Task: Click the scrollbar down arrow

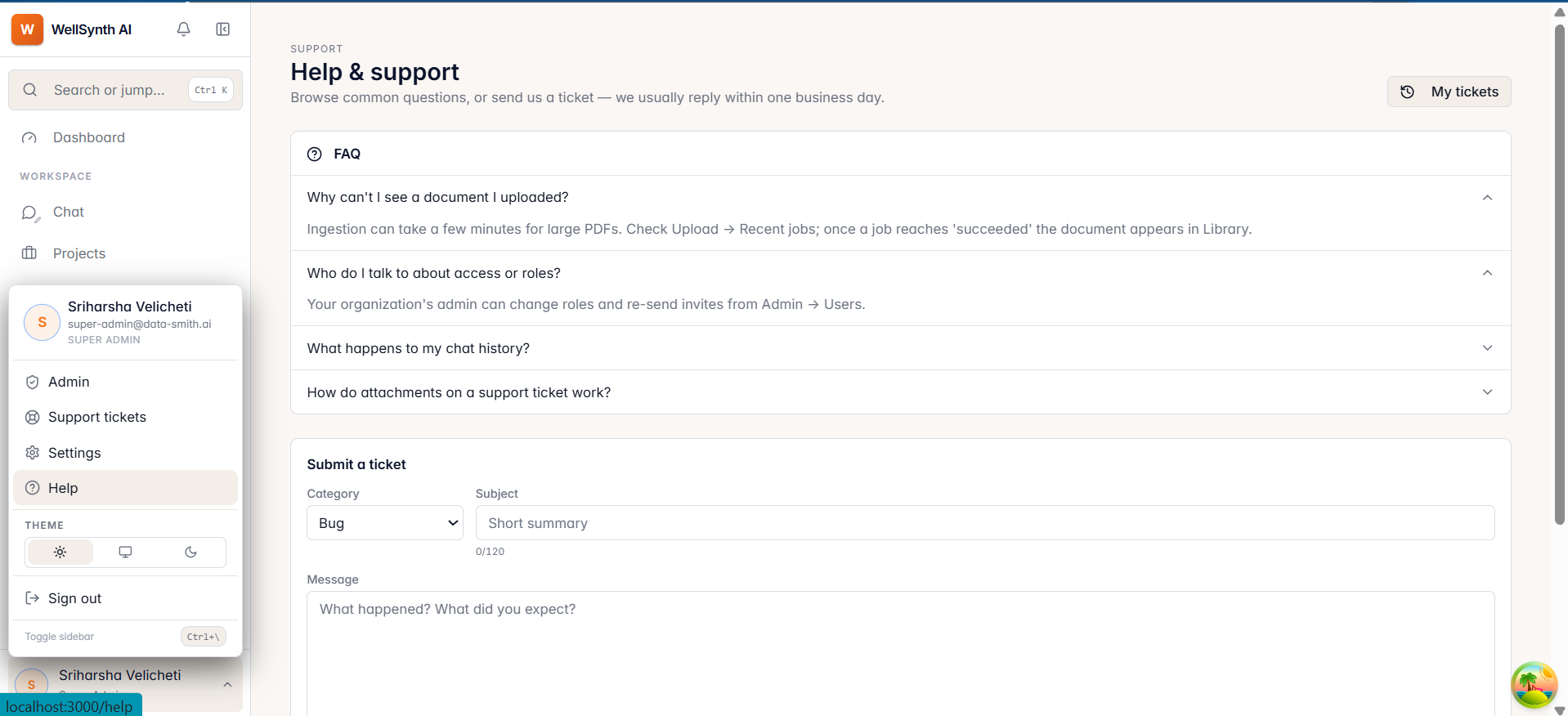Action: pos(1559,710)
